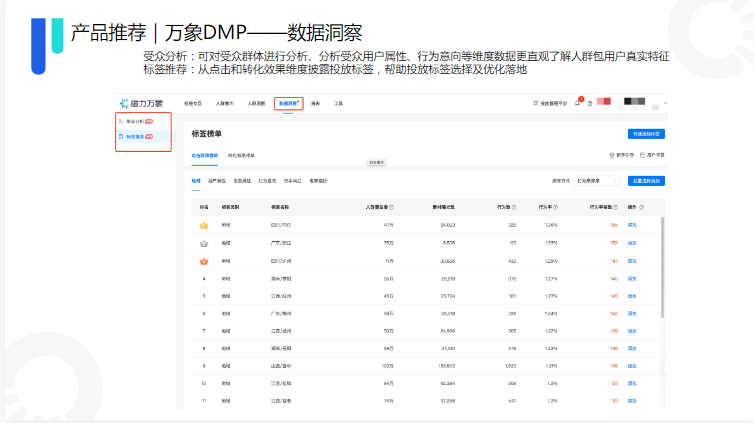Select the 用户属性 category tab
Viewport: 754px width, 423px height.
point(217,181)
